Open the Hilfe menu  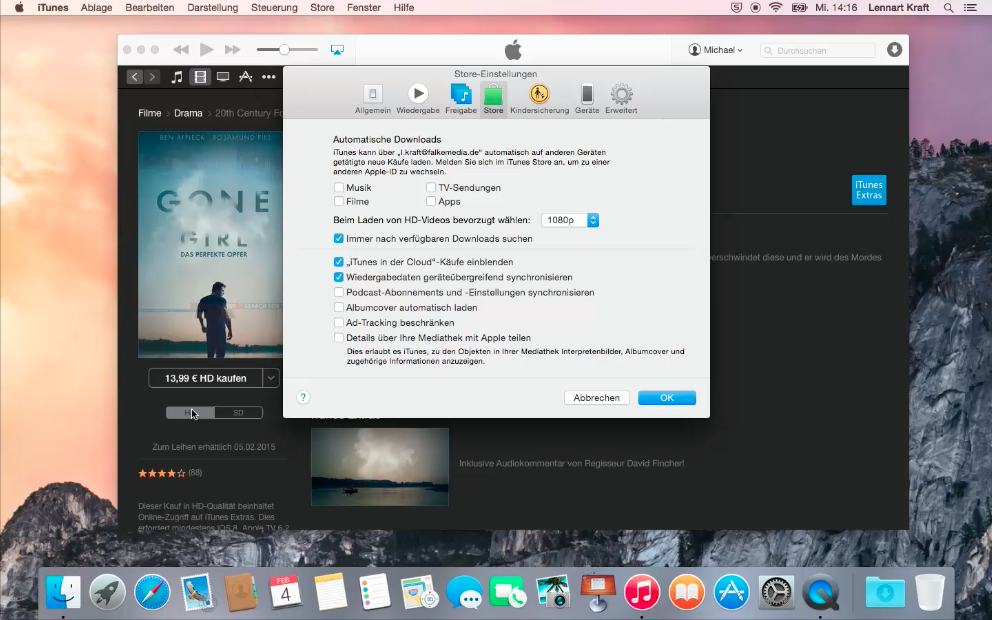click(404, 8)
